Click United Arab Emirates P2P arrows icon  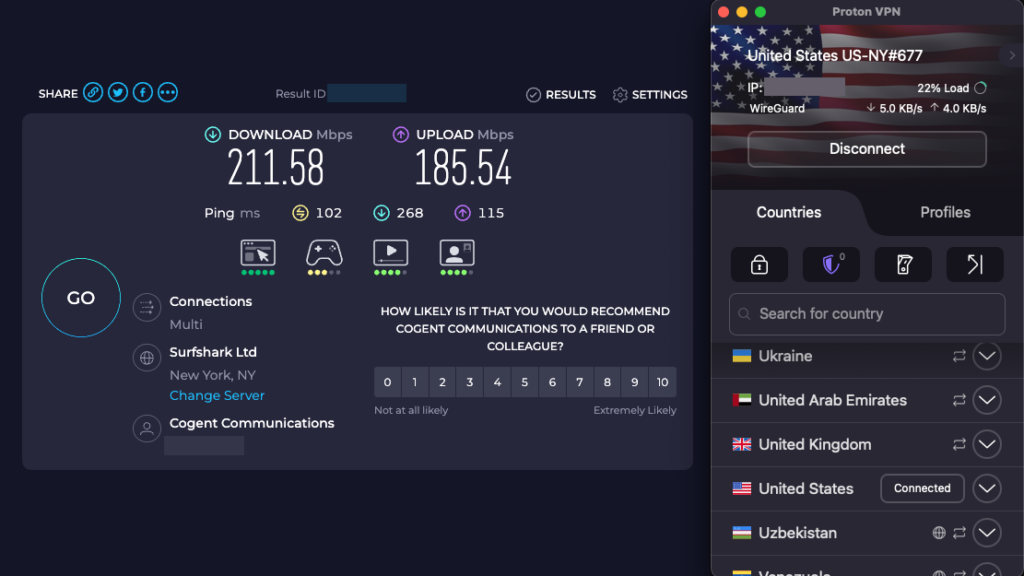tap(959, 400)
